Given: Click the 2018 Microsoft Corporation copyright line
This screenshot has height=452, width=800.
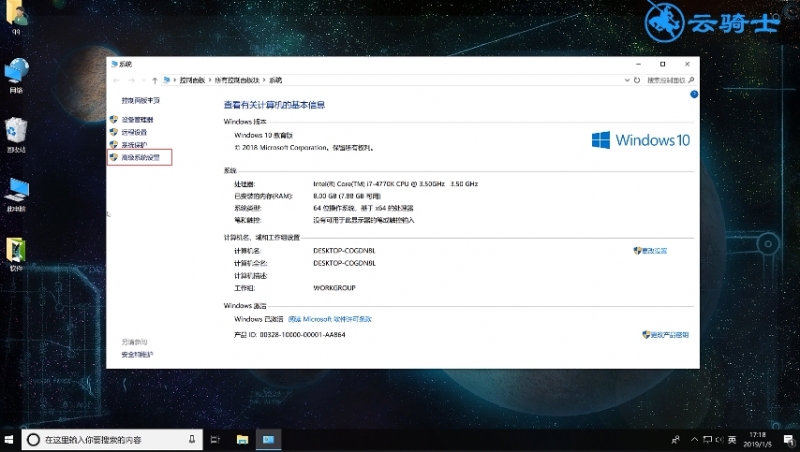Looking at the screenshot, I should [305, 148].
